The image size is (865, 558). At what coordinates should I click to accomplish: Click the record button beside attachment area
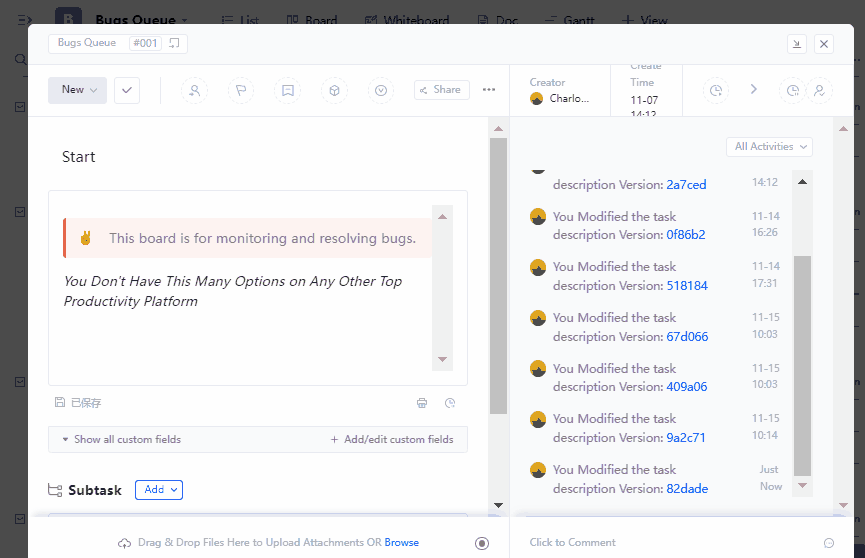pyautogui.click(x=482, y=543)
